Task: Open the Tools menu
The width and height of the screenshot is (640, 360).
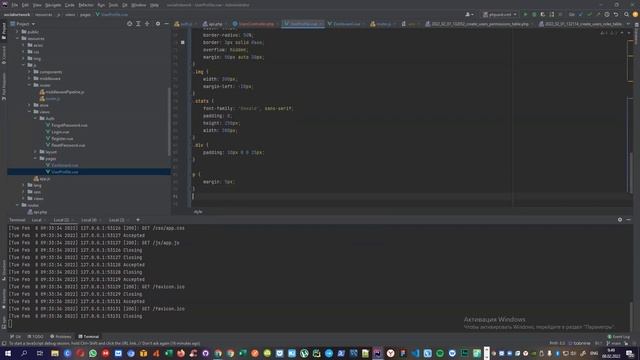Action: (113, 5)
